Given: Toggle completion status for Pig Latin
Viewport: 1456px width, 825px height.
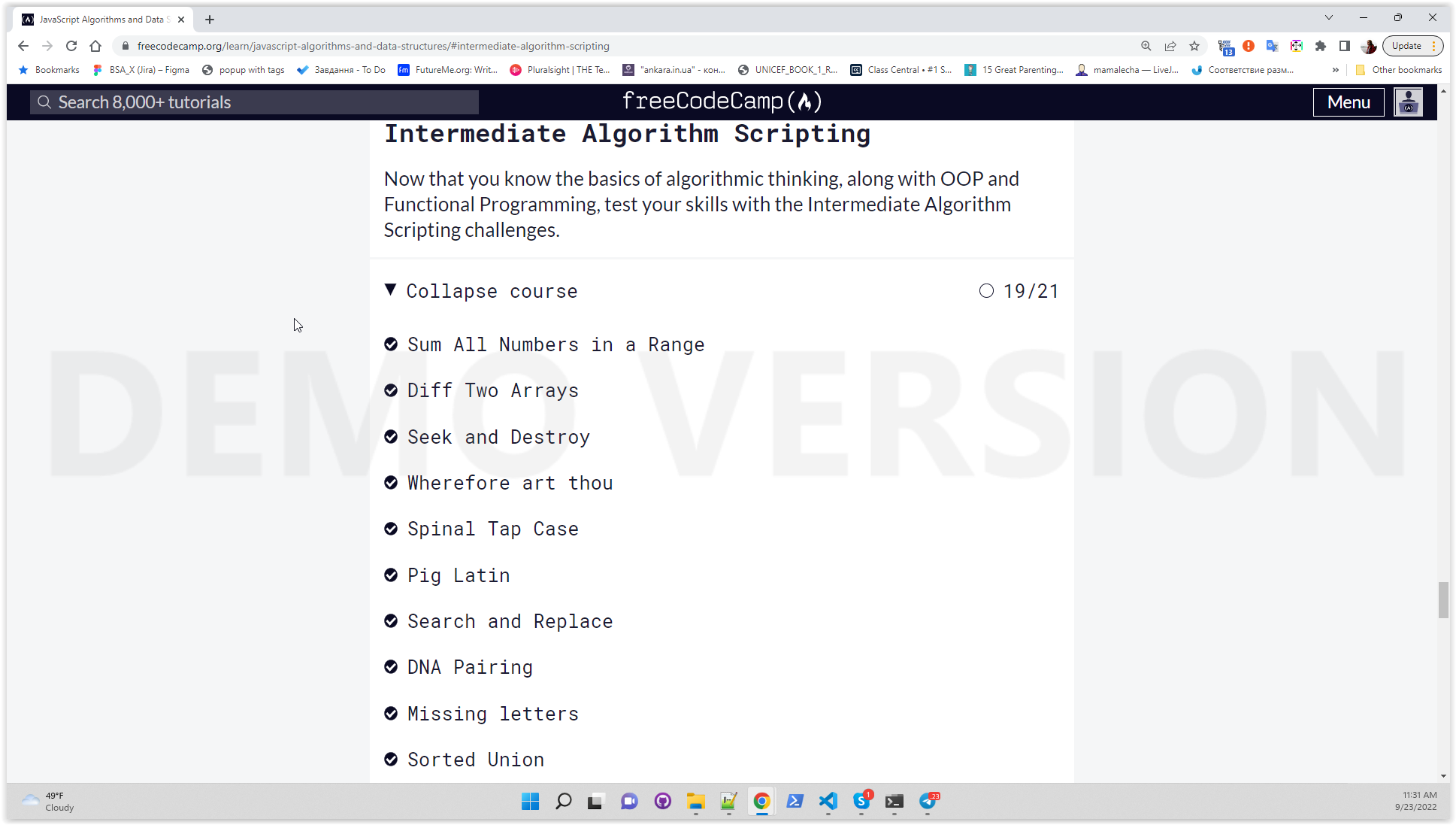Looking at the screenshot, I should click(x=390, y=575).
